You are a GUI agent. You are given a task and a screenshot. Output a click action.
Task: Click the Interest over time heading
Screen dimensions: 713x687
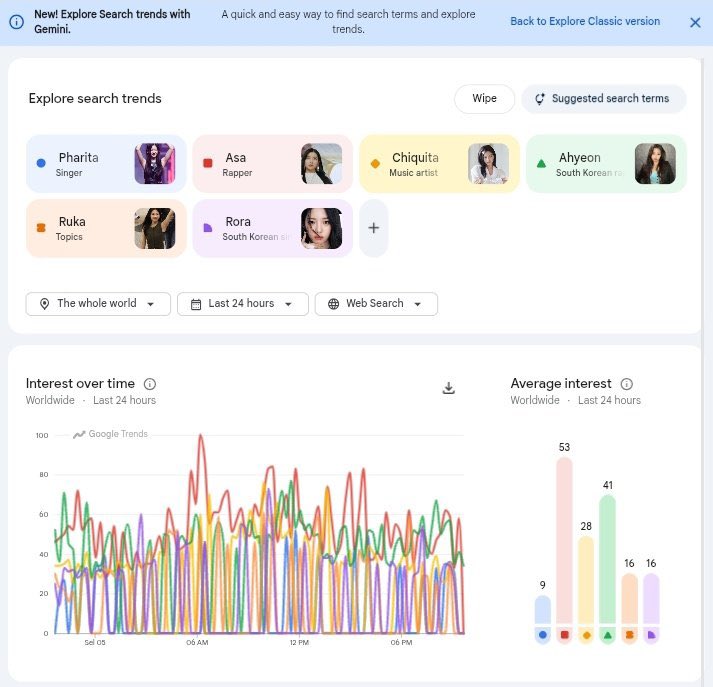80,384
